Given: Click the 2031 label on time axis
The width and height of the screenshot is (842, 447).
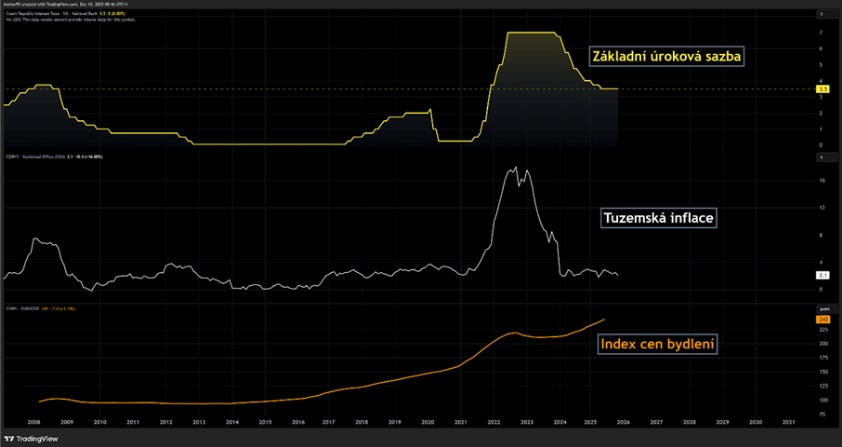Looking at the screenshot, I should pos(789,423).
